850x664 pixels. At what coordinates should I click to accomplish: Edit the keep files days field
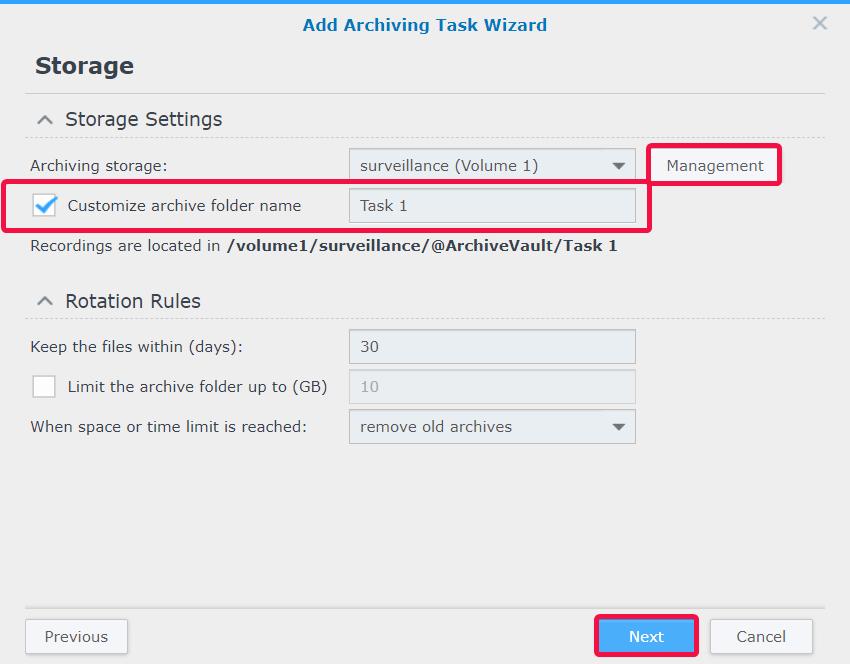coord(492,346)
